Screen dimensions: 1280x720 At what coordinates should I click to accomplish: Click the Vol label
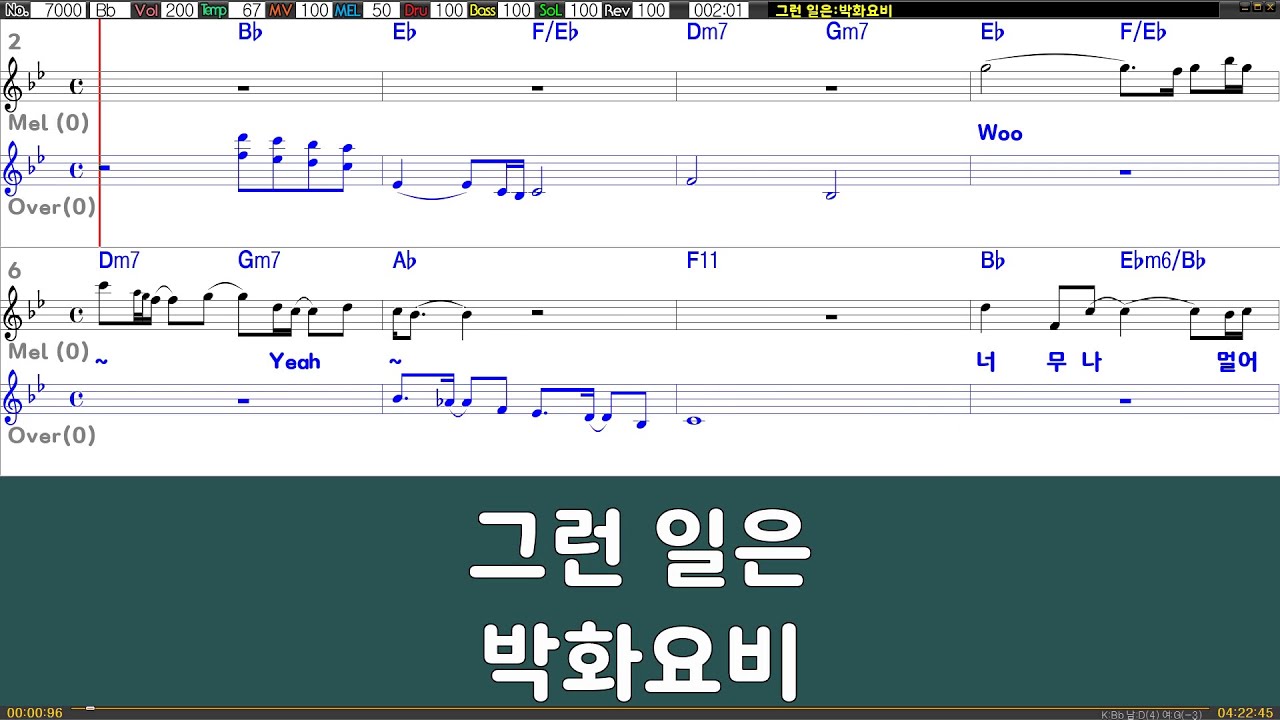click(x=146, y=10)
